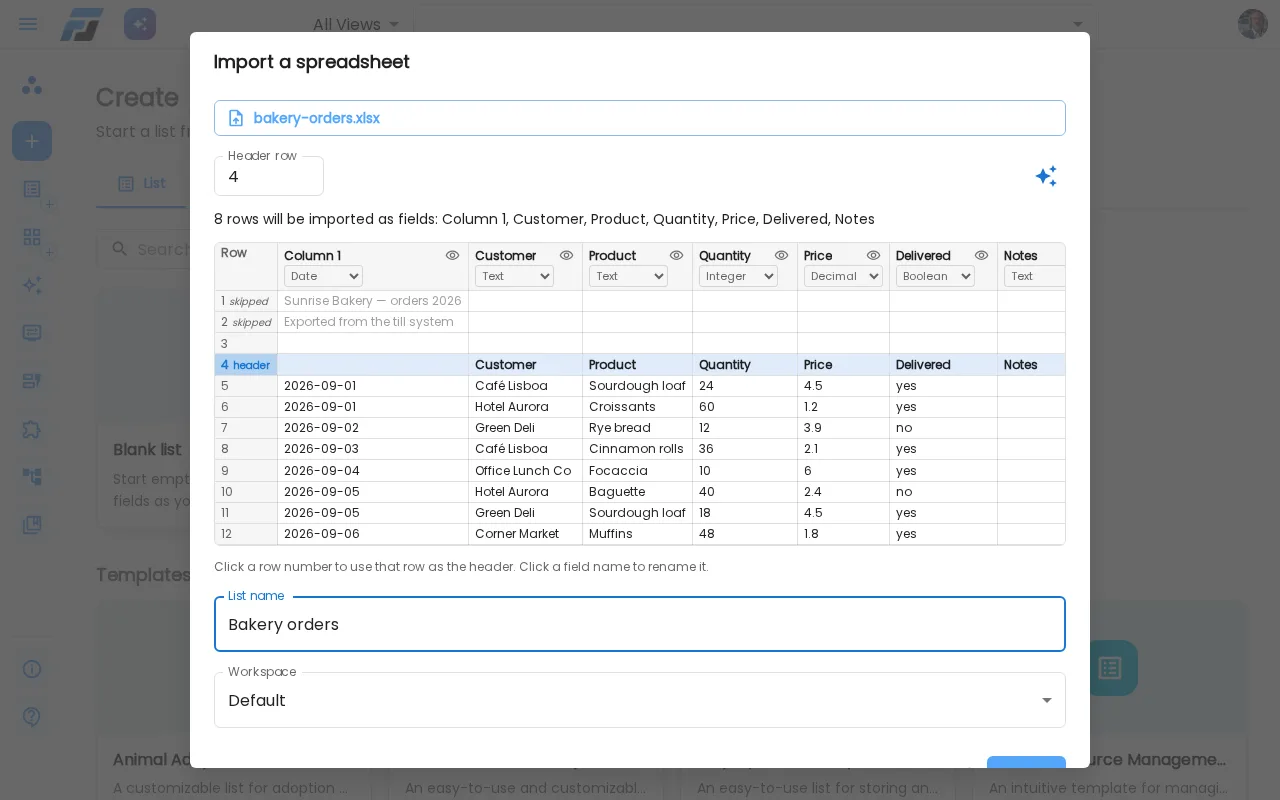Image resolution: width=1280 pixels, height=800 pixels.
Task: Switch to the List tab behind the dialog
Action: tap(142, 184)
